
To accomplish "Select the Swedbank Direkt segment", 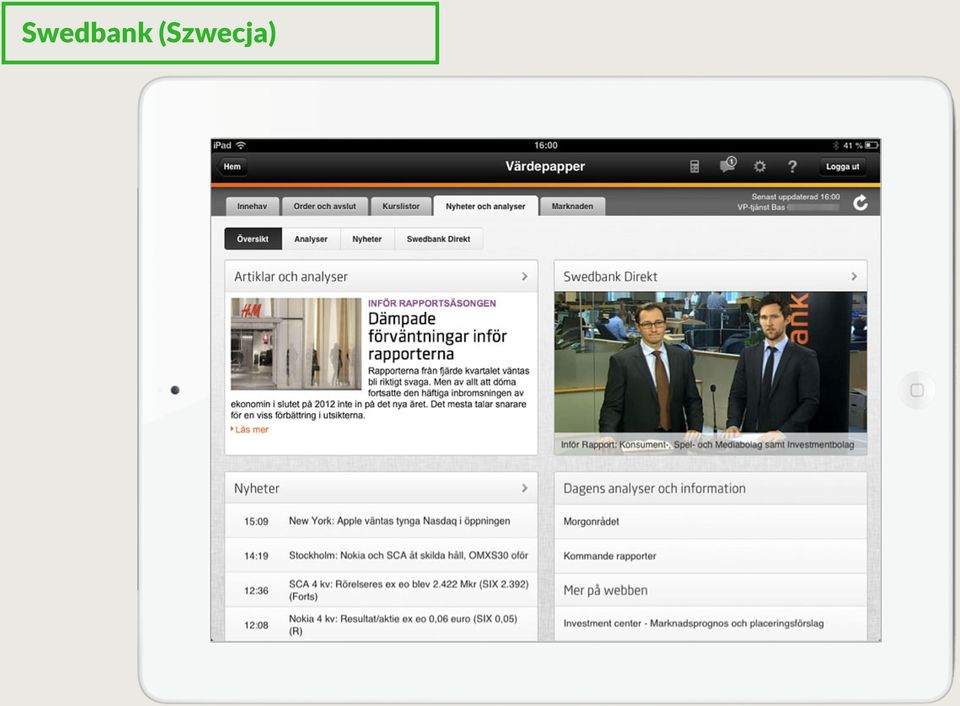I will (x=438, y=239).
